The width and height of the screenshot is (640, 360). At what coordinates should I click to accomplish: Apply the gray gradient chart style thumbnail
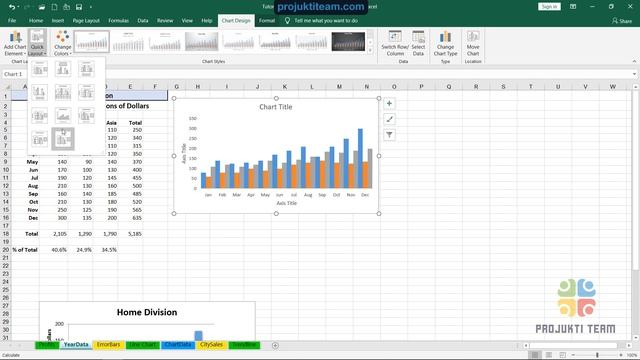coord(202,41)
